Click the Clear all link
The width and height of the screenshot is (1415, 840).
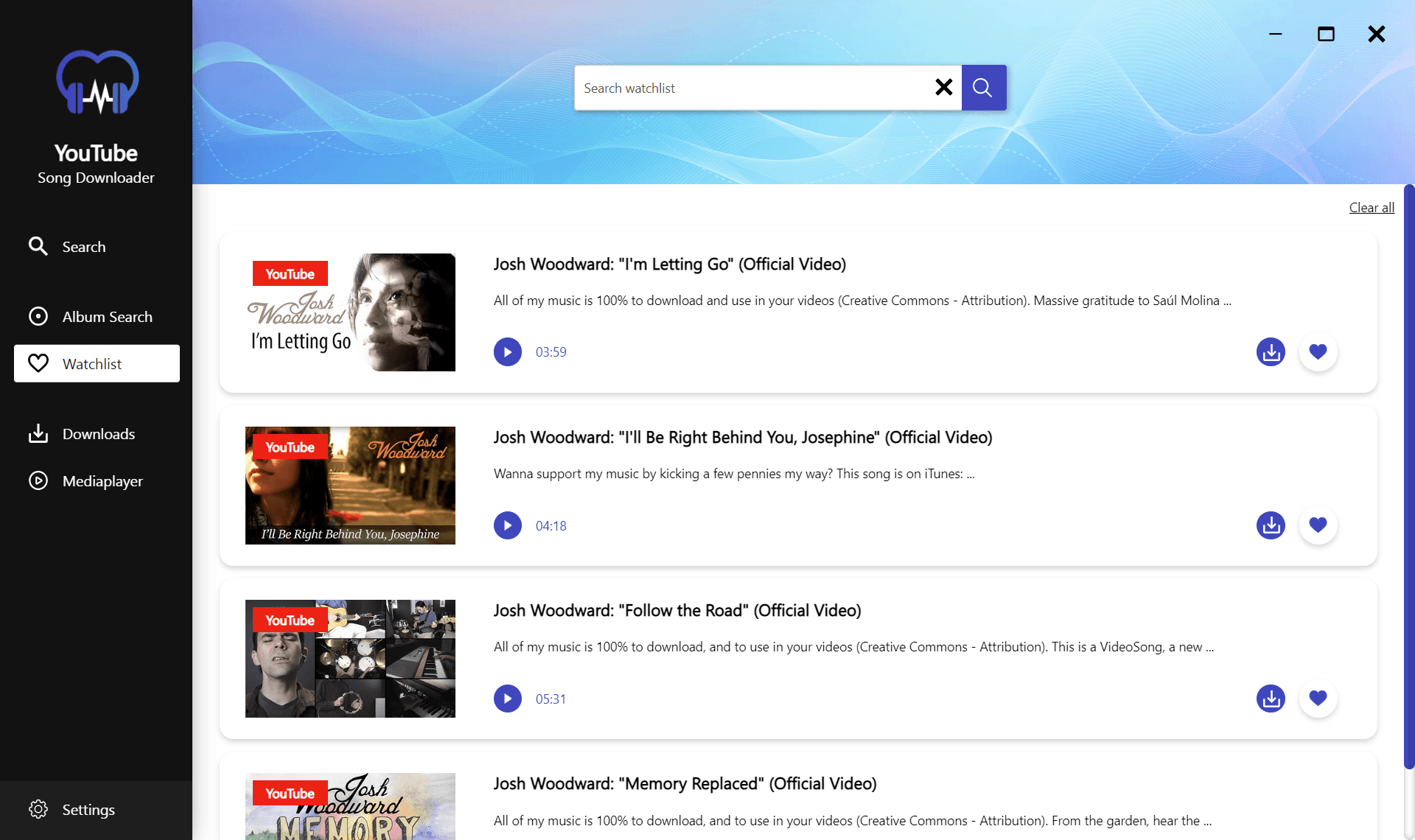[x=1372, y=208]
